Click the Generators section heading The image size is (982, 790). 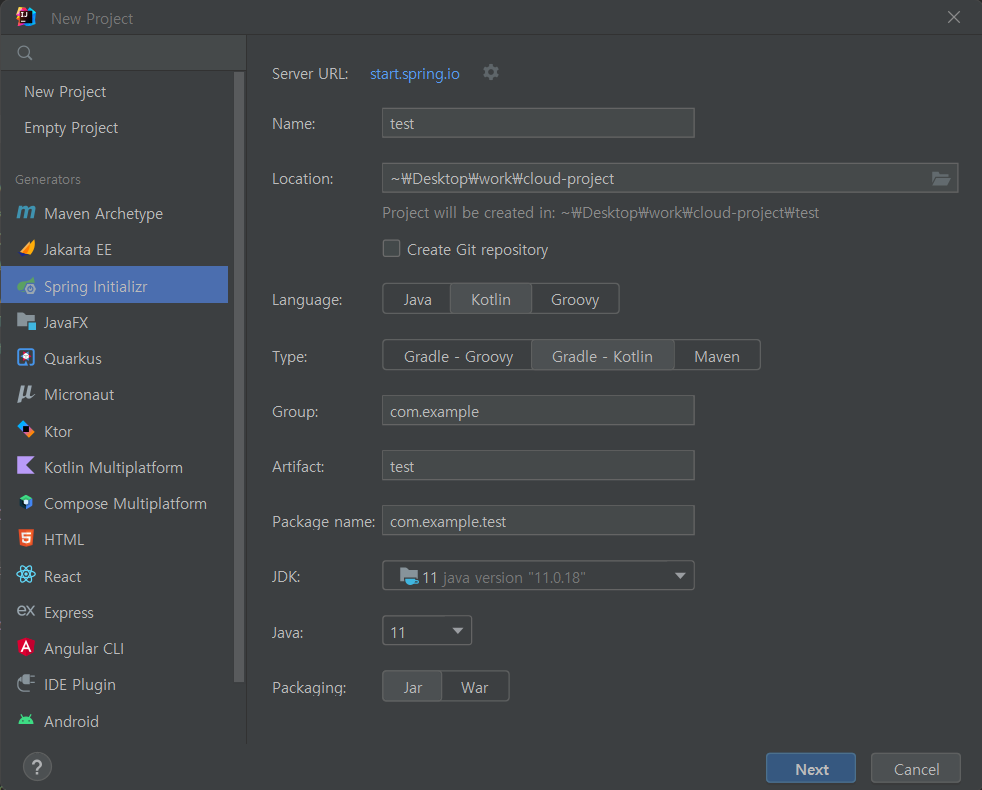tap(48, 179)
